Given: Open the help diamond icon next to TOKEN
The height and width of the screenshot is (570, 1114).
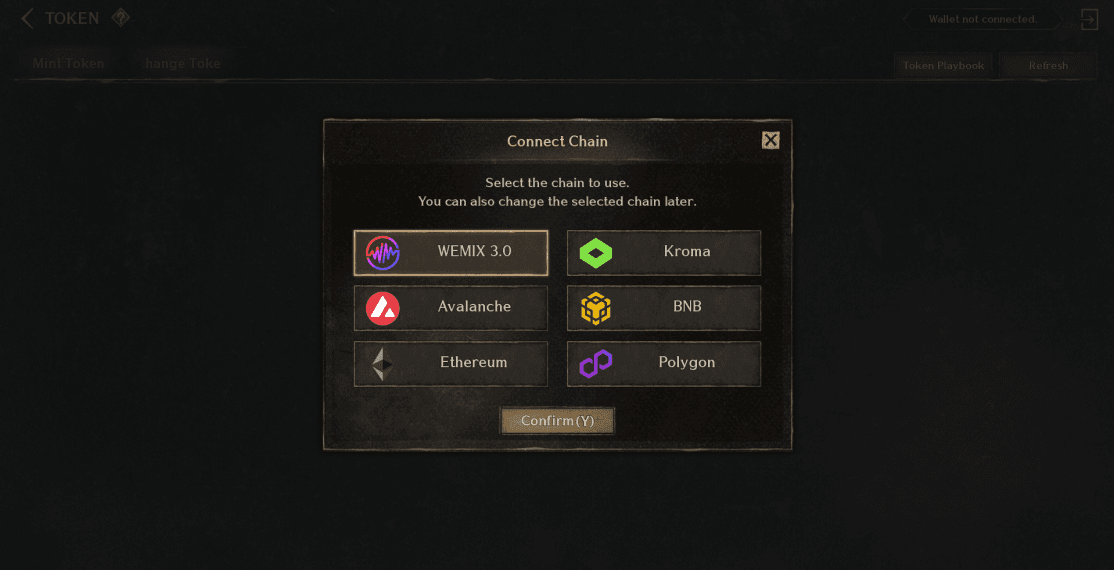Looking at the screenshot, I should tap(120, 18).
